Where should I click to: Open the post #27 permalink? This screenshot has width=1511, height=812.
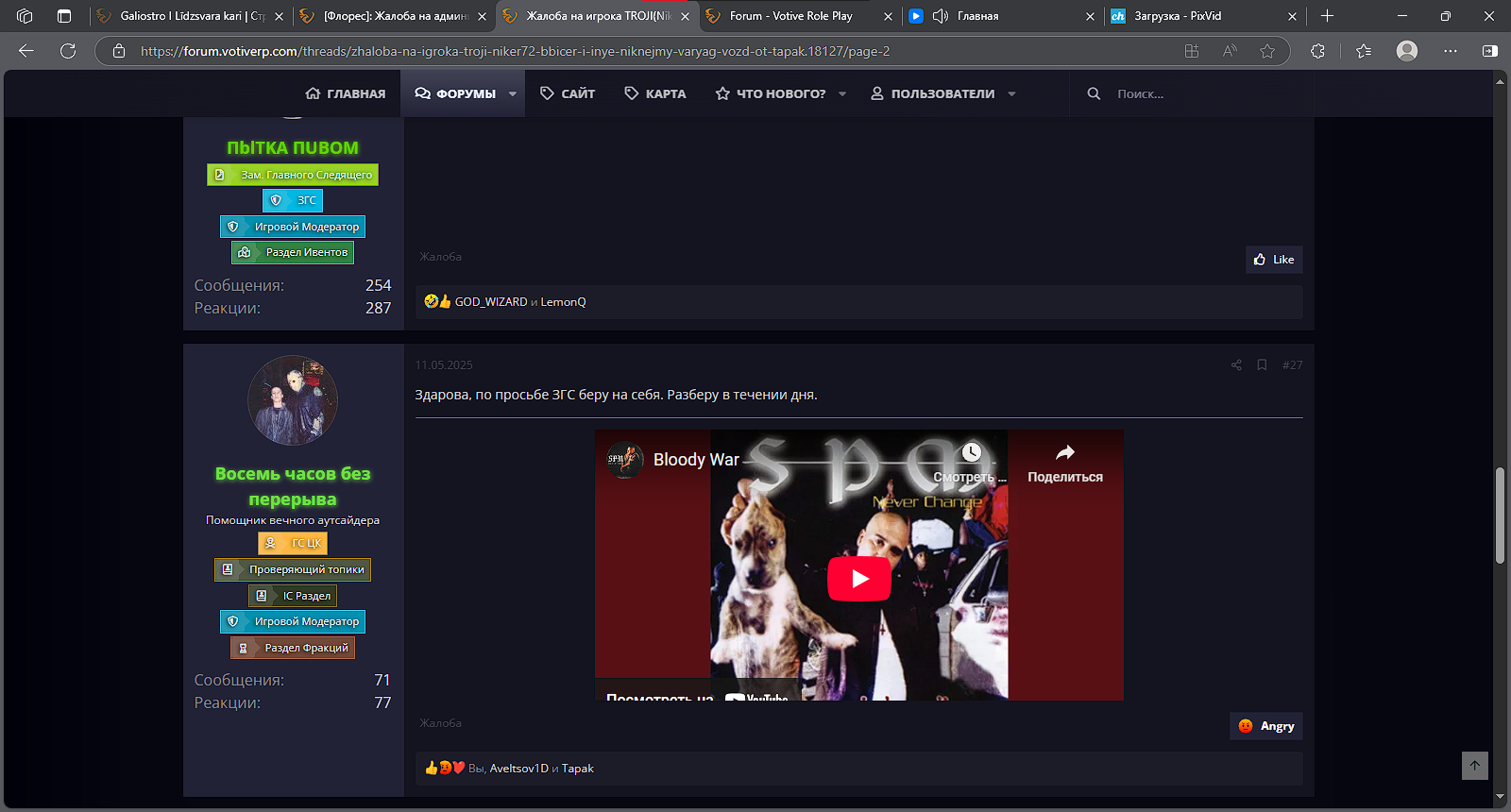1292,365
